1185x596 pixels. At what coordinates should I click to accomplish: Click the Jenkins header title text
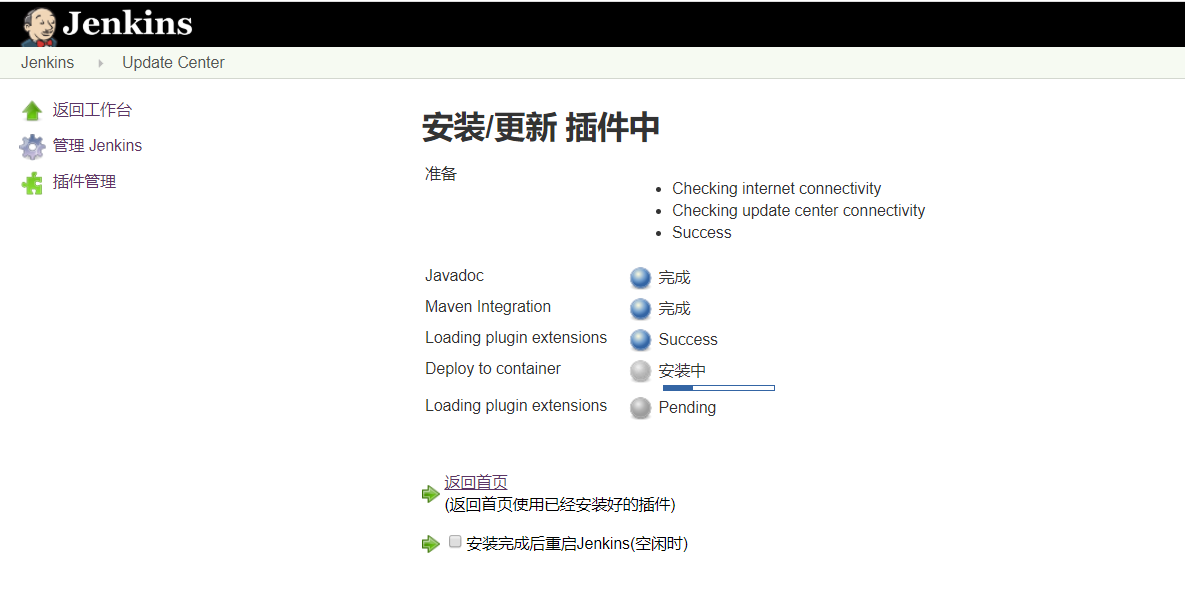click(128, 23)
